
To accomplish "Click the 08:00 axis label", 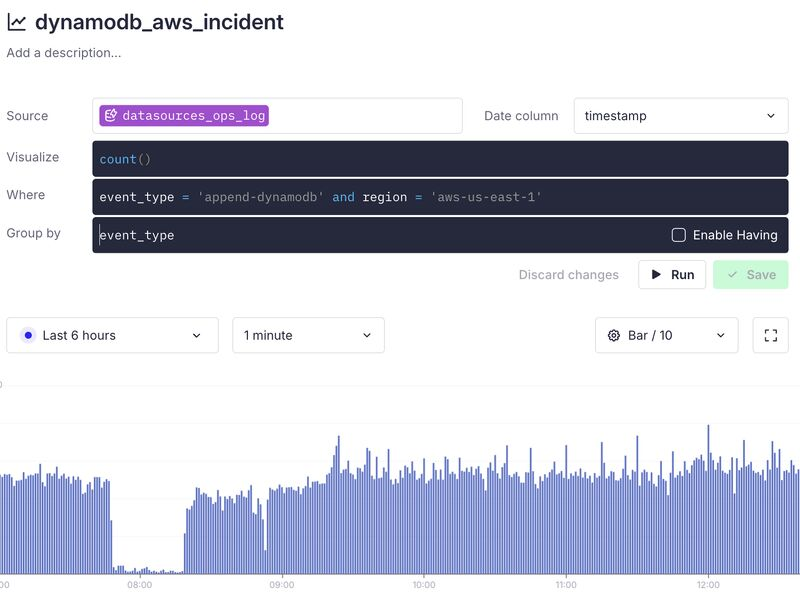I will (139, 584).
